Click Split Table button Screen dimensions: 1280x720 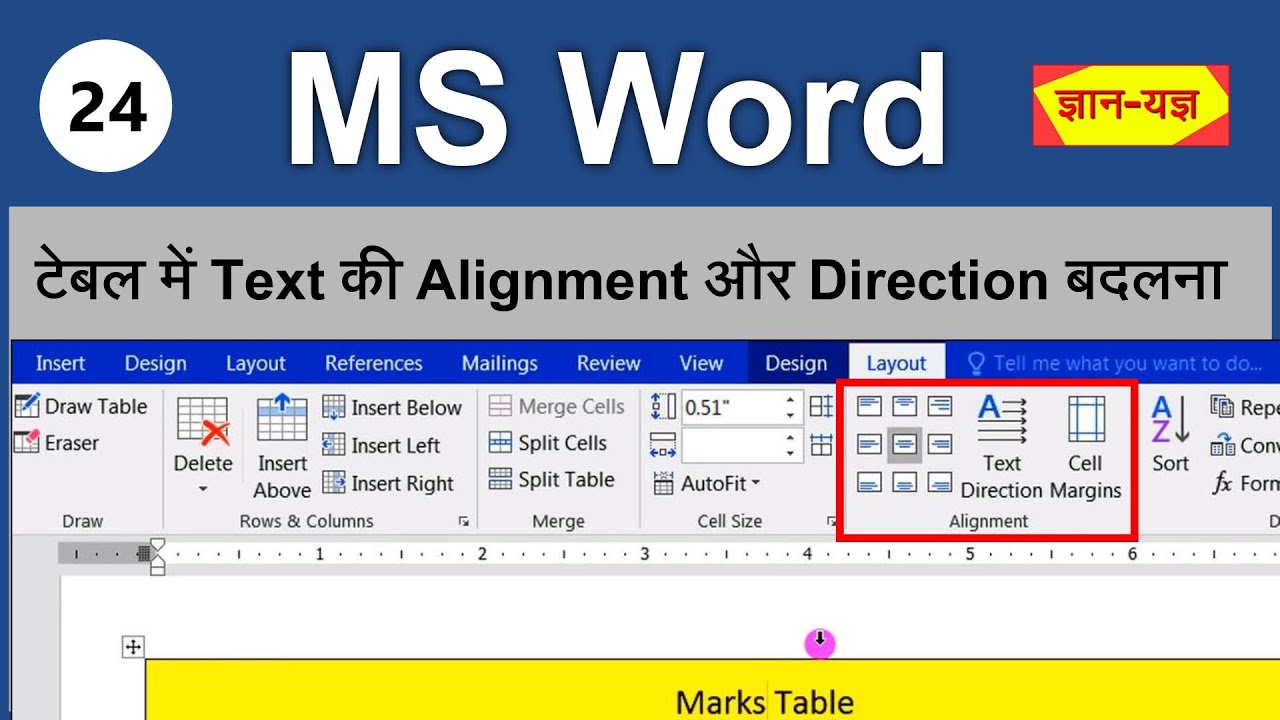[x=551, y=480]
